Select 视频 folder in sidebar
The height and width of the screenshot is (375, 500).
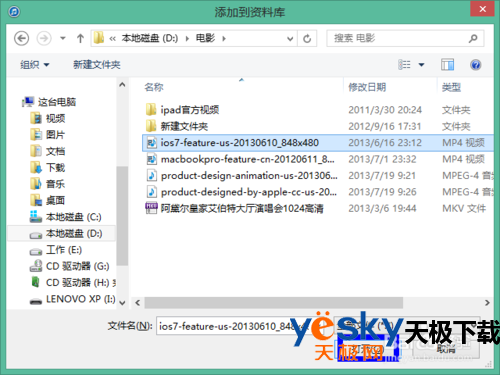(48, 118)
